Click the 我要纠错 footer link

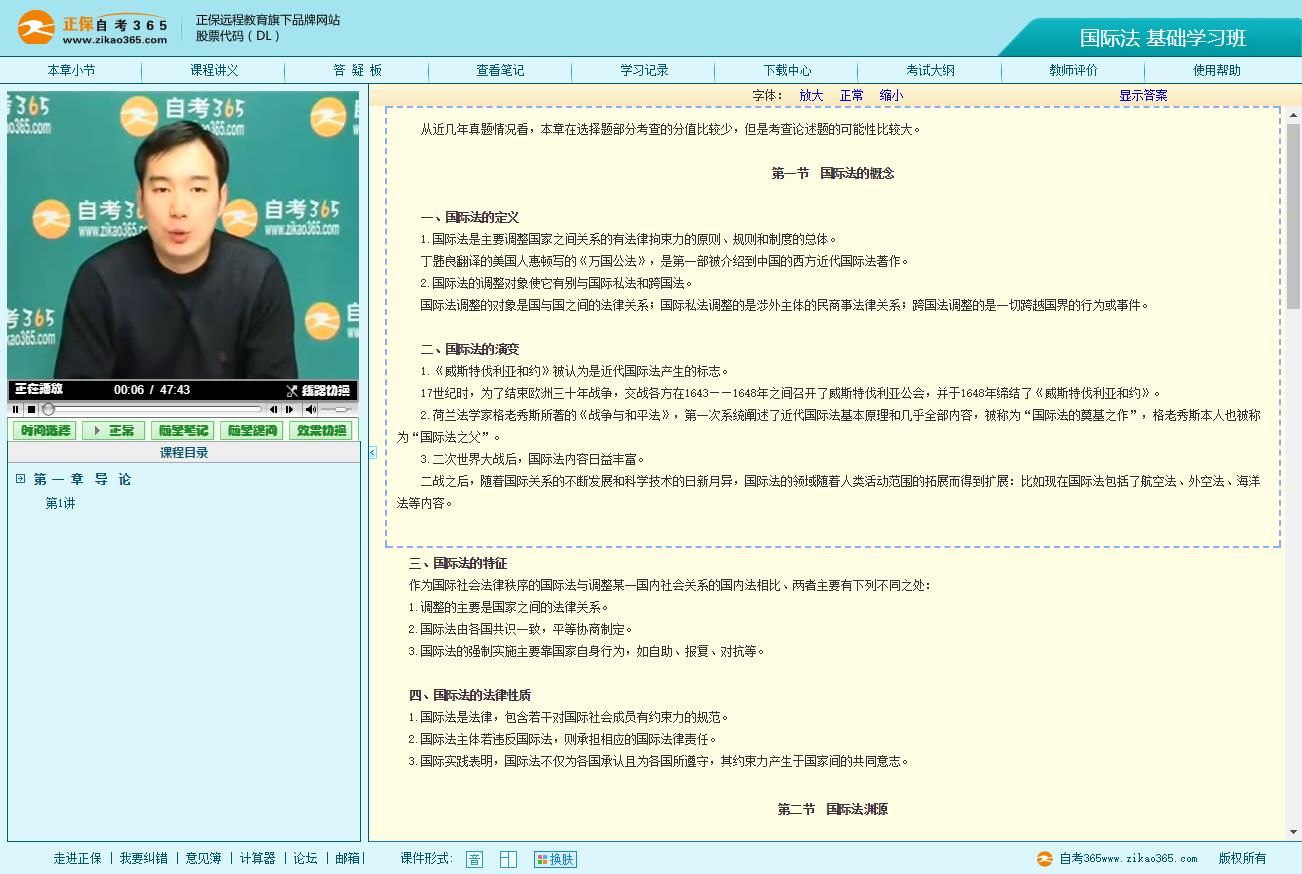(x=144, y=858)
